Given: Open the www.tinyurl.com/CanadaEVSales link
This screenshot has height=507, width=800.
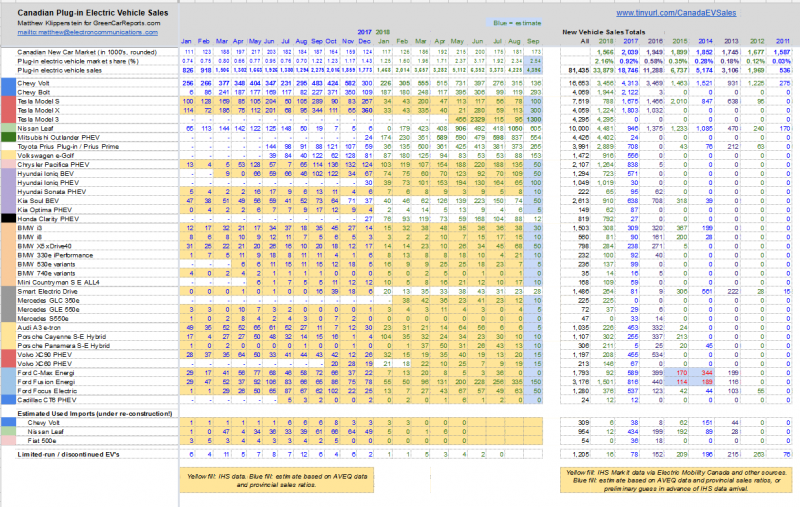Looking at the screenshot, I should click(676, 13).
